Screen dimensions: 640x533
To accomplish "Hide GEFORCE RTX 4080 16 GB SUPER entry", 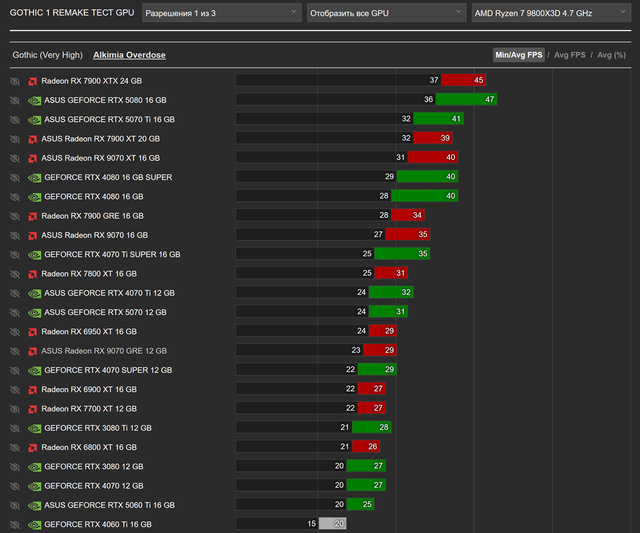I will click(x=15, y=178).
